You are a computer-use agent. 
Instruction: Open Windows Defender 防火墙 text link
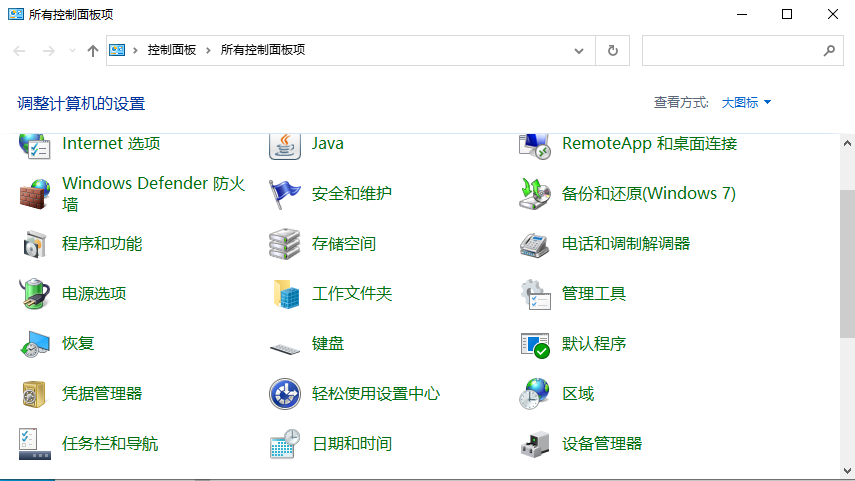[154, 194]
